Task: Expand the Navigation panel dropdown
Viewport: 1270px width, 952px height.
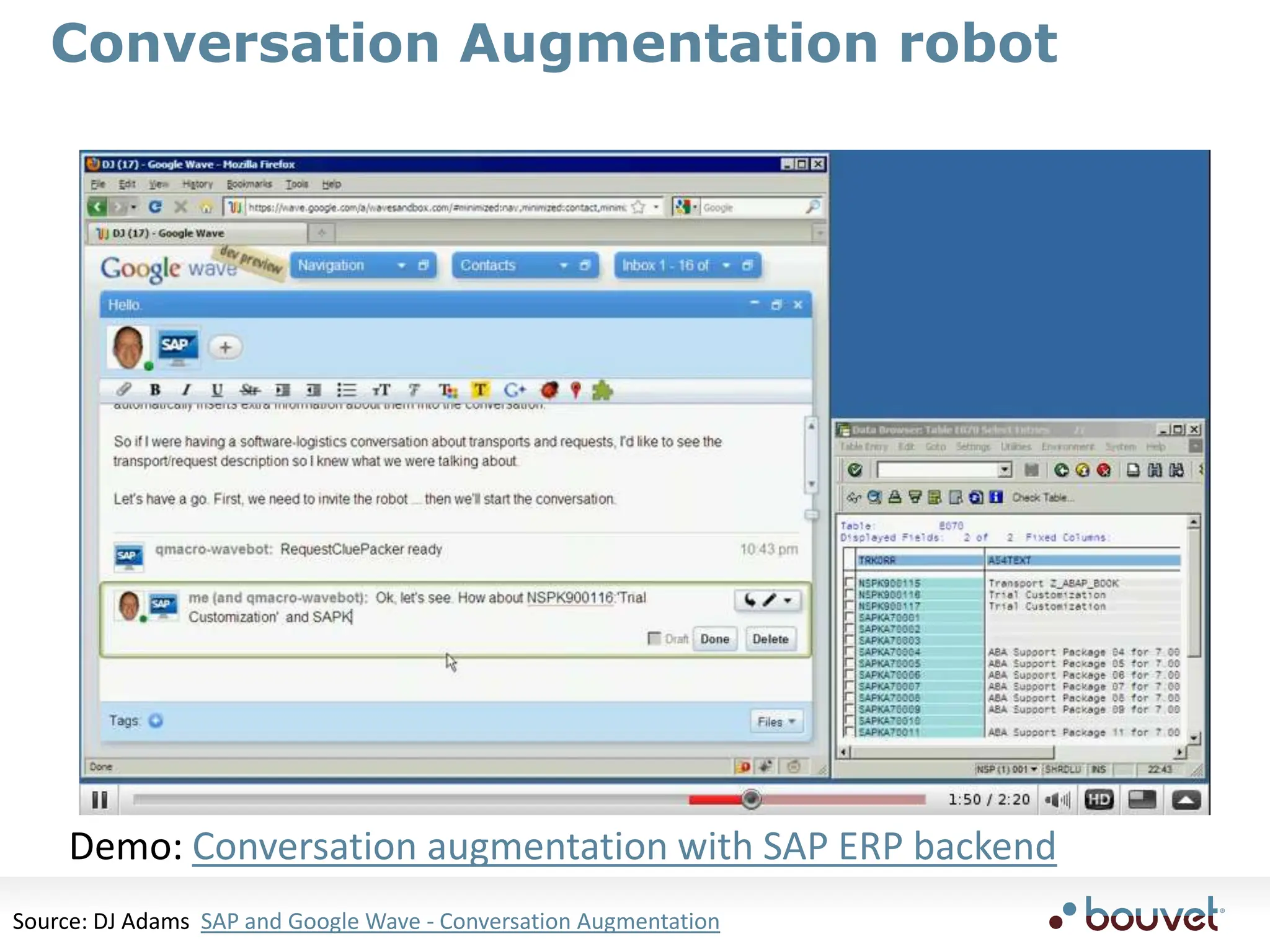Action: pyautogui.click(x=402, y=266)
